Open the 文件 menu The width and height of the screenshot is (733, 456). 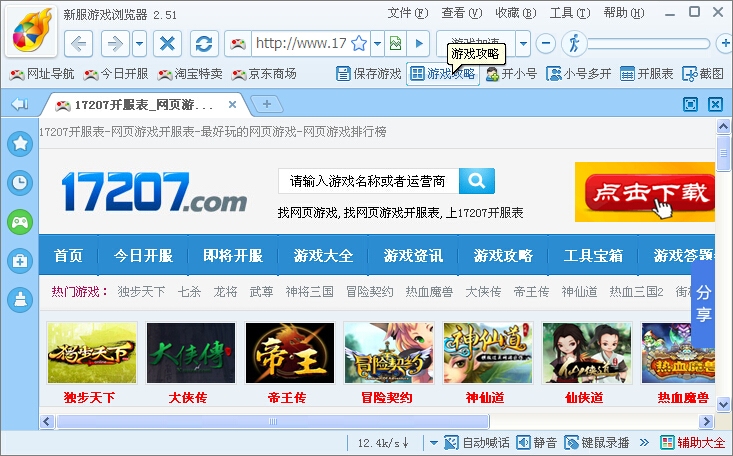408,13
